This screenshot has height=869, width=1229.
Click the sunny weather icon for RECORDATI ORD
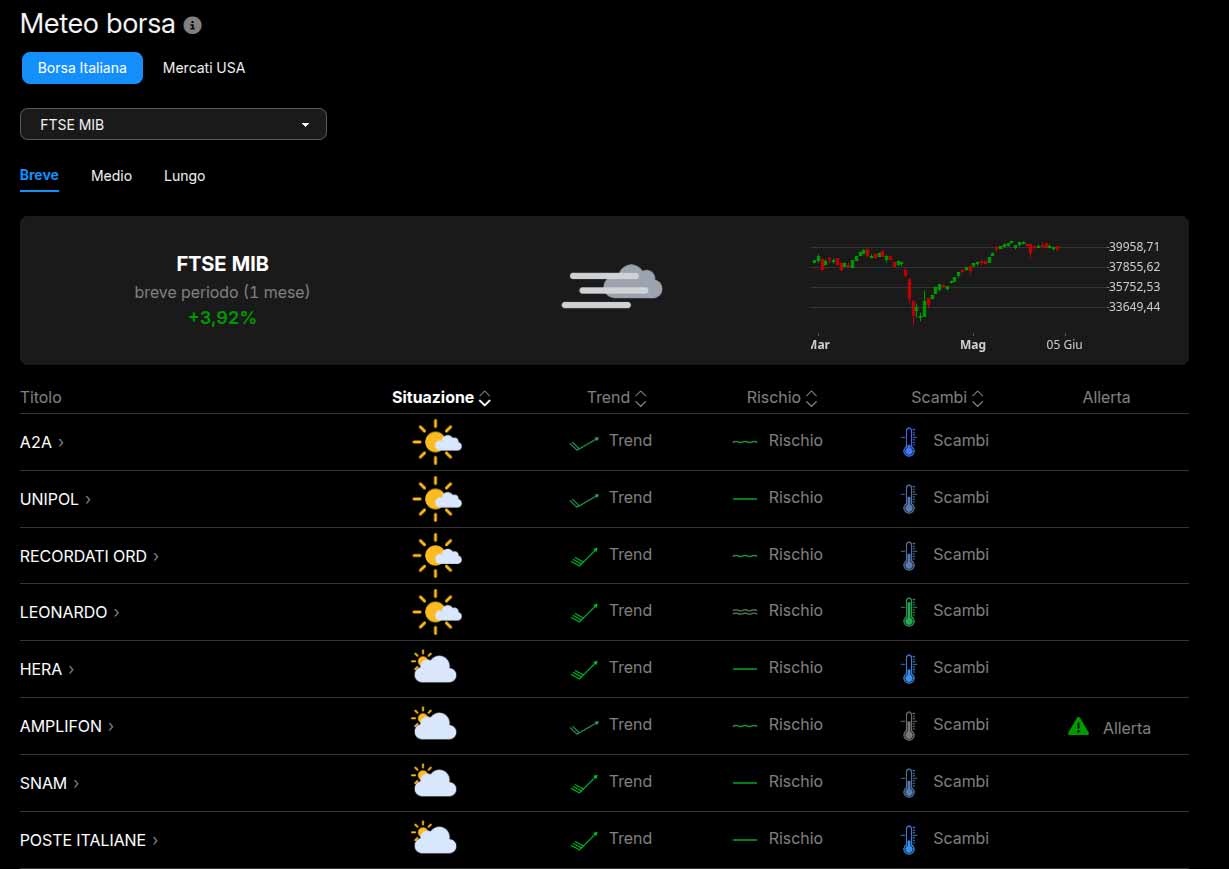pyautogui.click(x=437, y=556)
